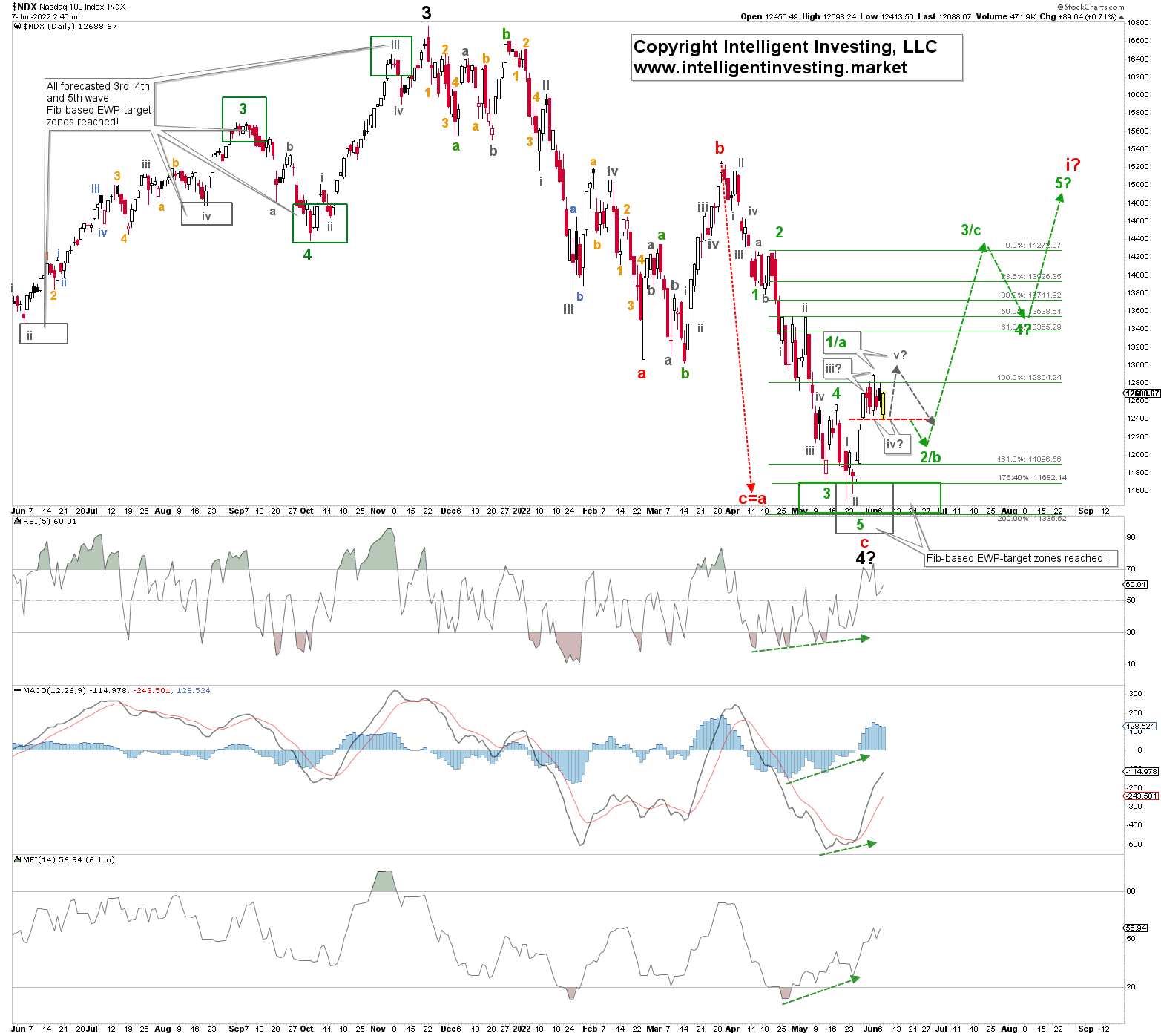Click the RSI legend marker icon

[18, 521]
